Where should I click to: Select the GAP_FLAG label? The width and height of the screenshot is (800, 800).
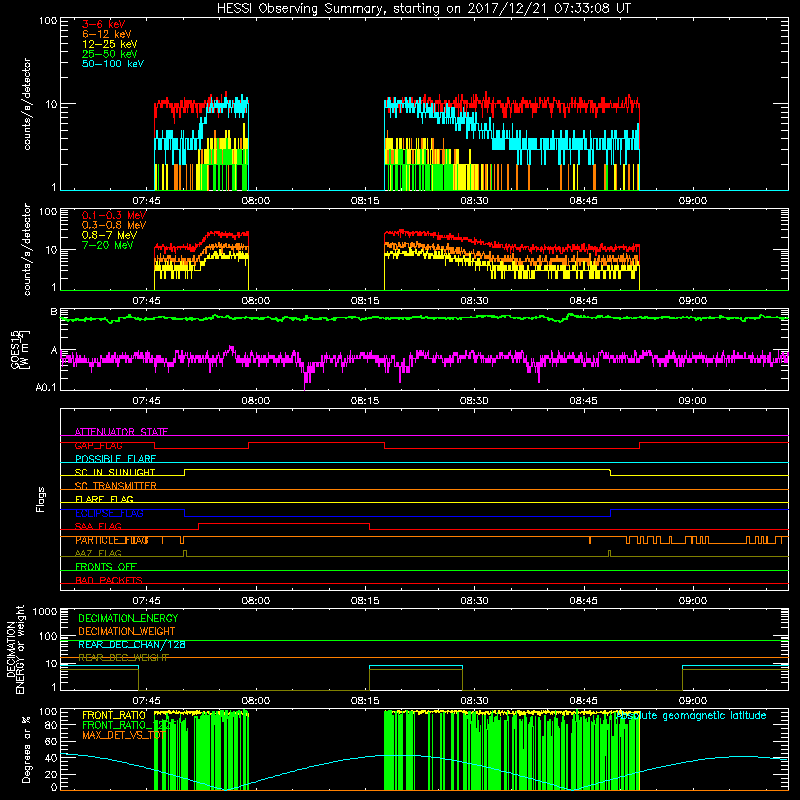point(98,445)
